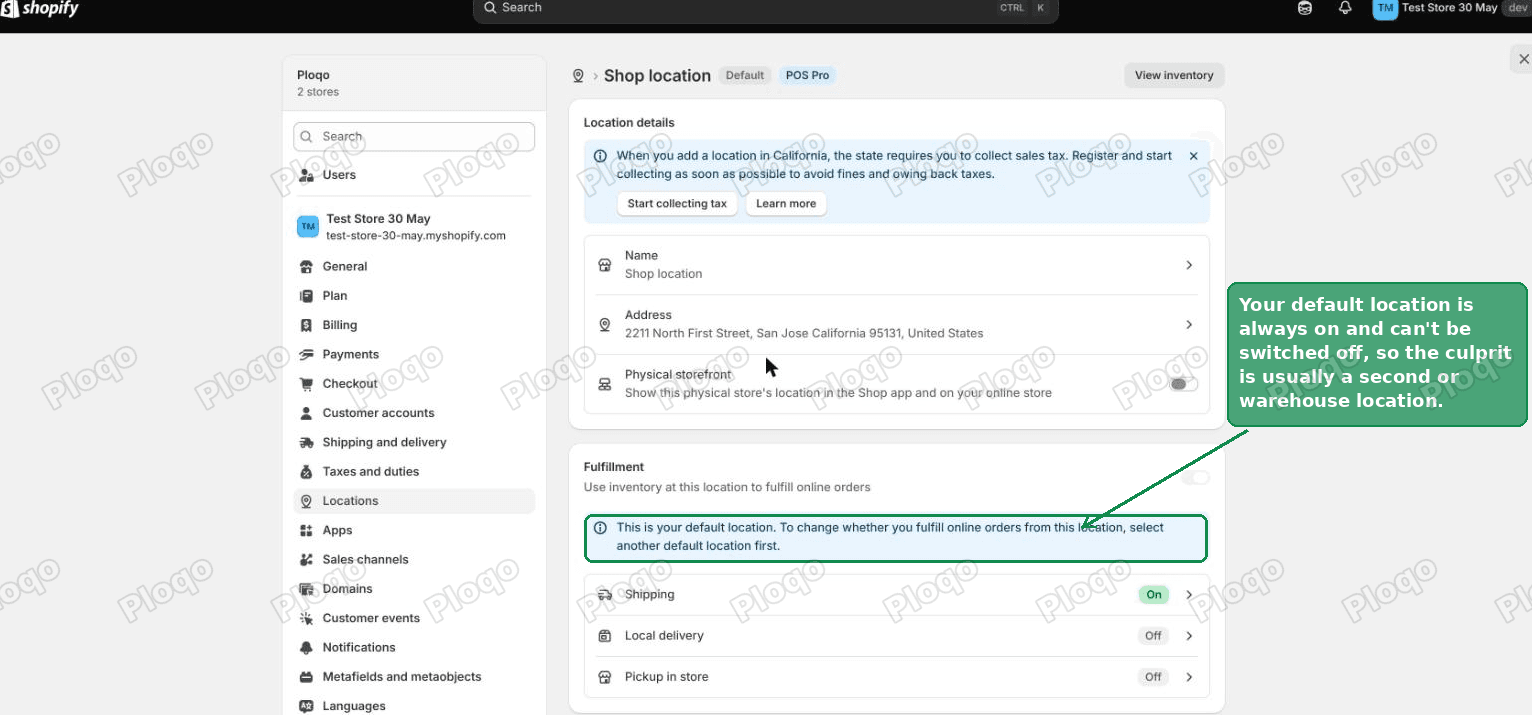Open Checkout settings
Screen dimensions: 1532x715
[x=414, y=384]
